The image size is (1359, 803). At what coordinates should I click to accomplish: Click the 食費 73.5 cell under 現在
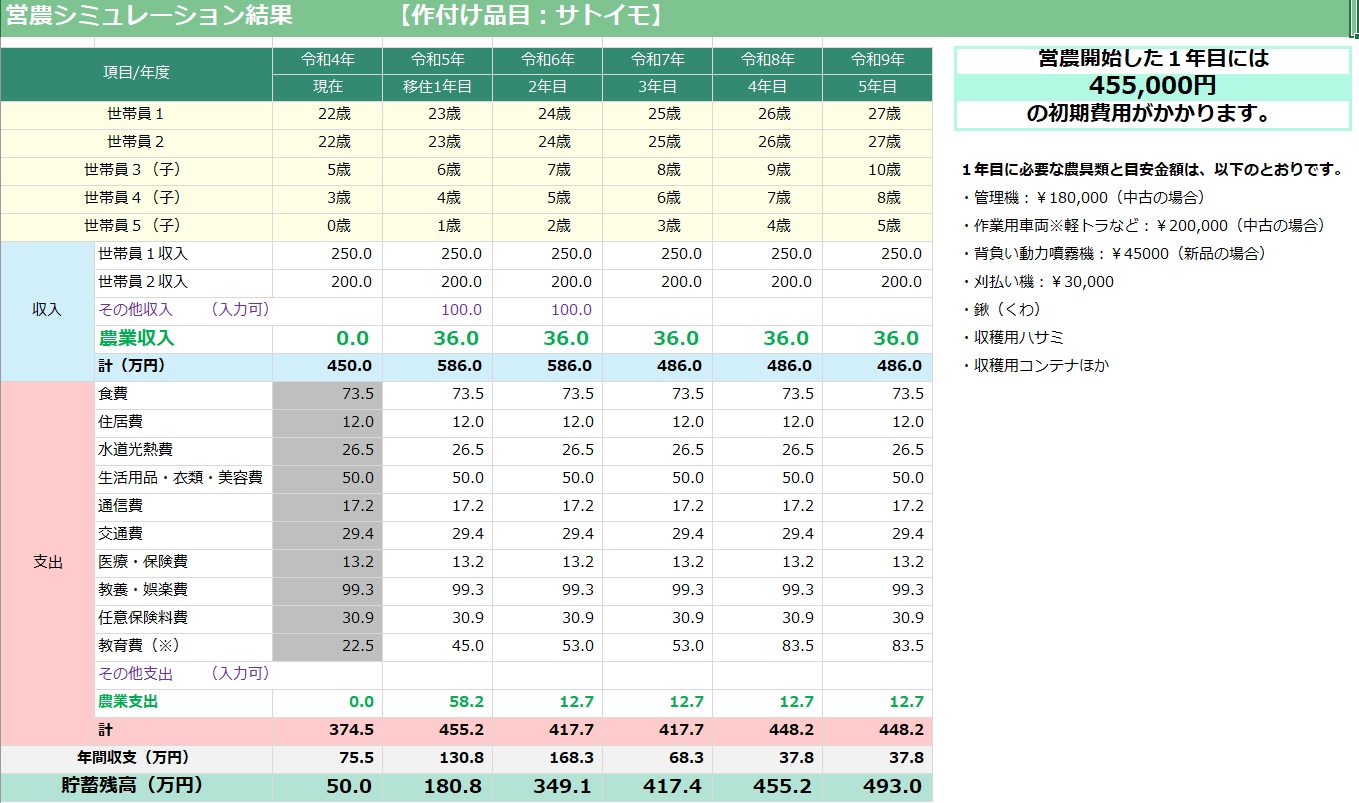tap(327, 394)
